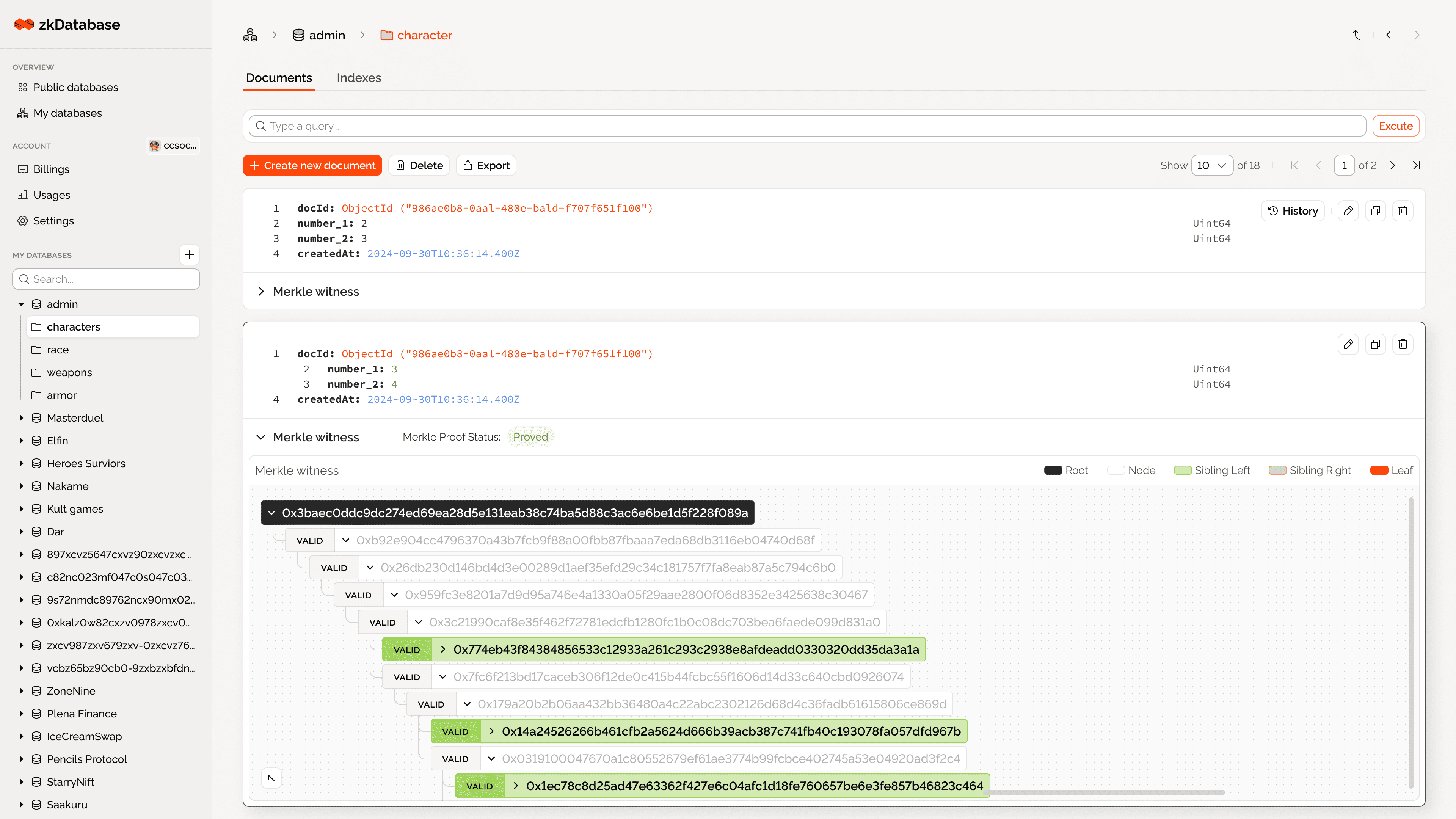Jump to last page icon

[1417, 166]
